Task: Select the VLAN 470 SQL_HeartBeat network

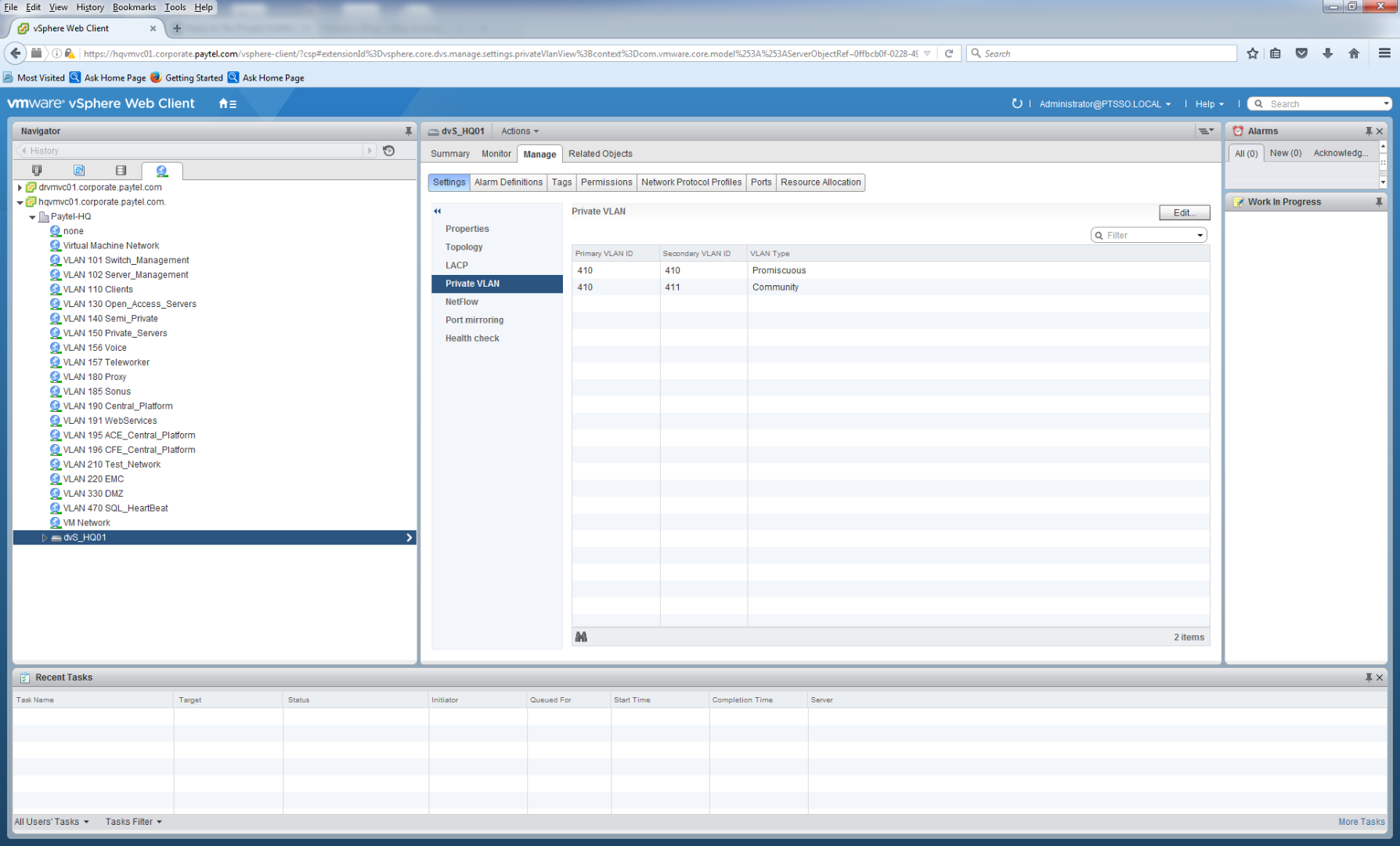Action: [x=109, y=508]
